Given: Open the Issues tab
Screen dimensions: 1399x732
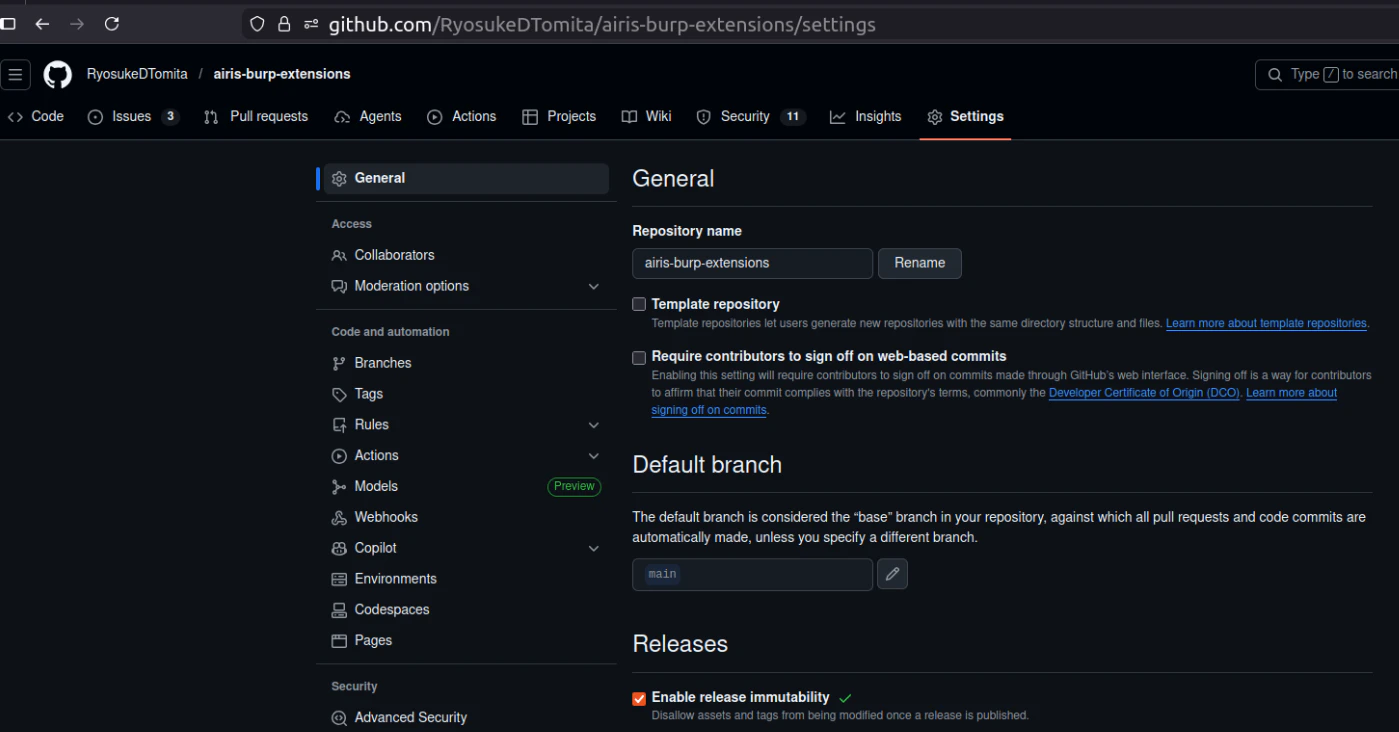Looking at the screenshot, I should pos(133,117).
